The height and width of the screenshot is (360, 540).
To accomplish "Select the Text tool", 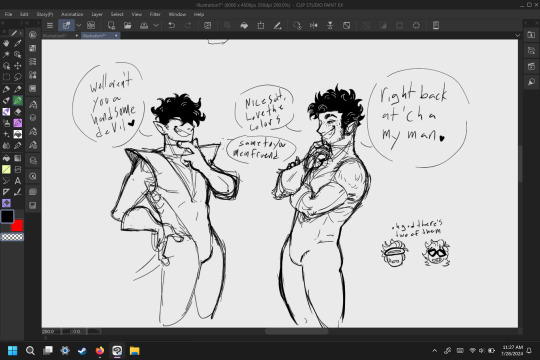I will [x=18, y=181].
